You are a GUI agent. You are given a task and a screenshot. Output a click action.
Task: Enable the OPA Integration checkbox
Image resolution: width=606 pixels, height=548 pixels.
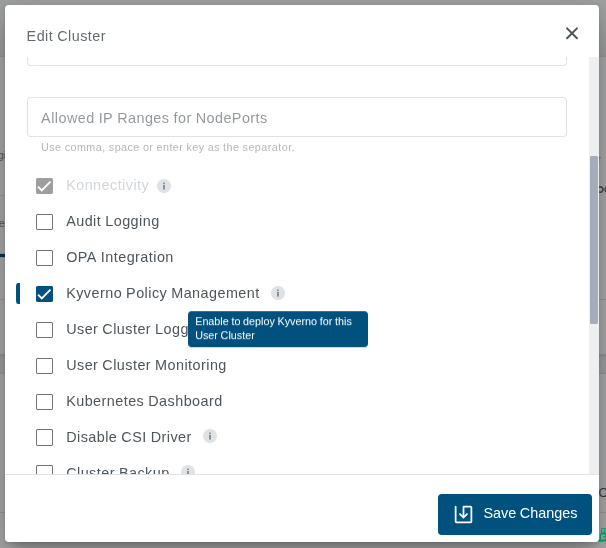(44, 258)
